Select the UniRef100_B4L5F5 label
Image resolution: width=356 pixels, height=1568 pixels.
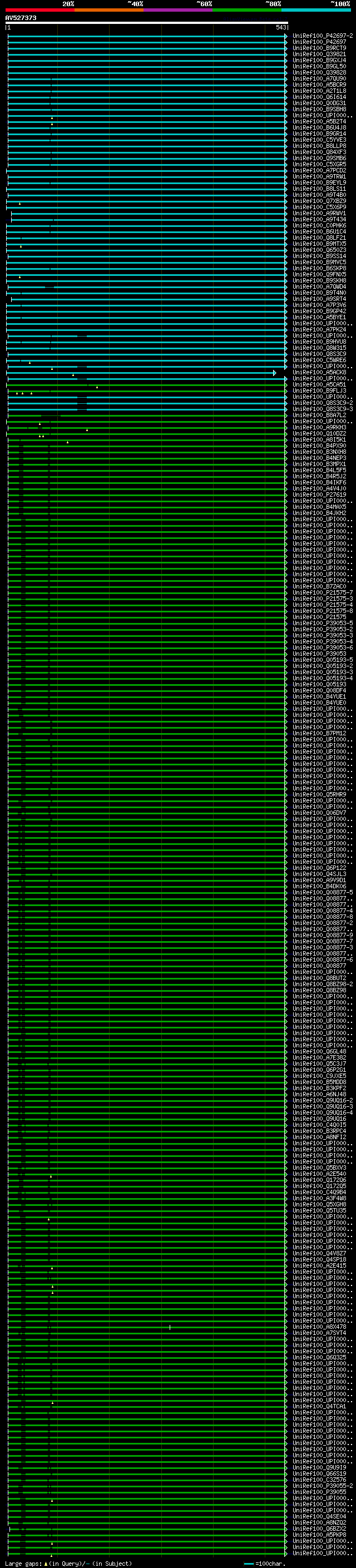tap(319, 470)
